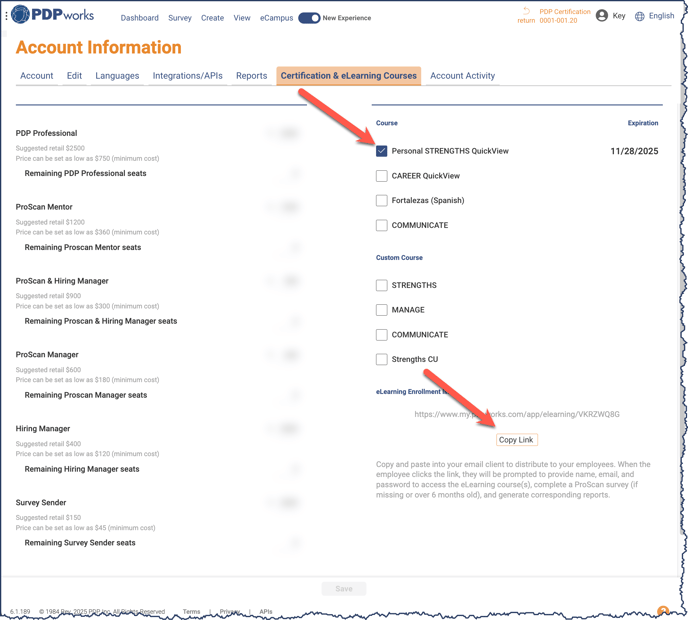Click the PDP Certification return link
Screen dimensions: 688x620
click(x=565, y=16)
